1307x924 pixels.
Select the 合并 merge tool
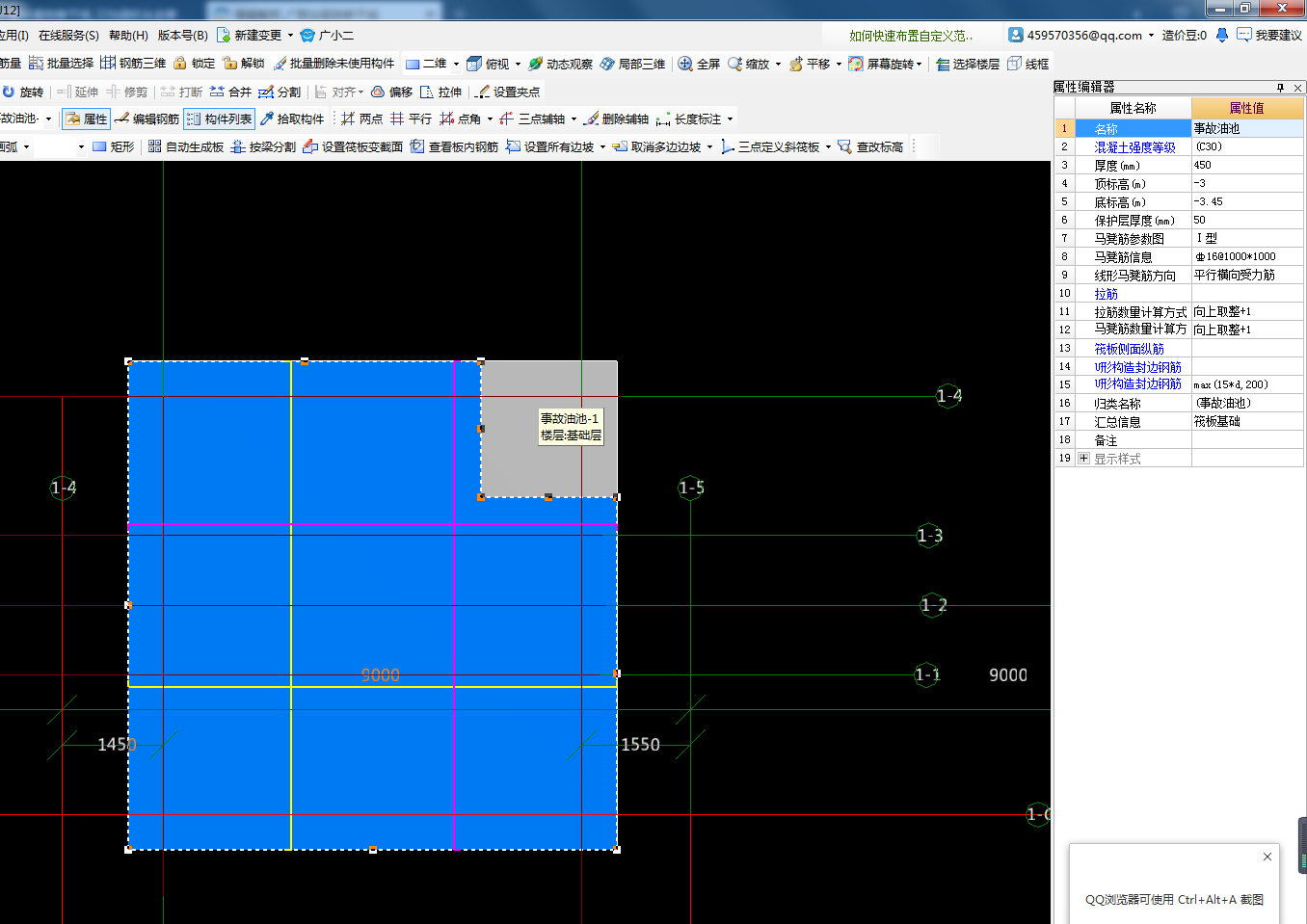(230, 92)
